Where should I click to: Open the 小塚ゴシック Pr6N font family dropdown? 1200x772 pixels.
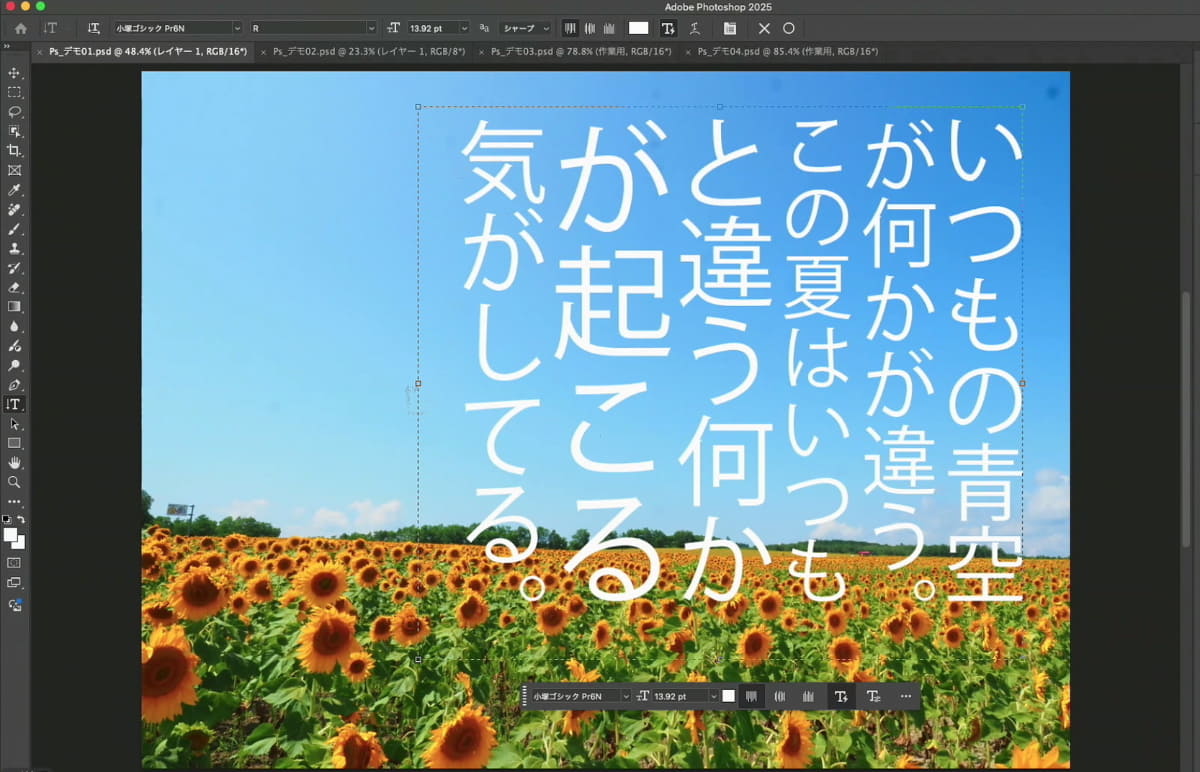pos(175,27)
